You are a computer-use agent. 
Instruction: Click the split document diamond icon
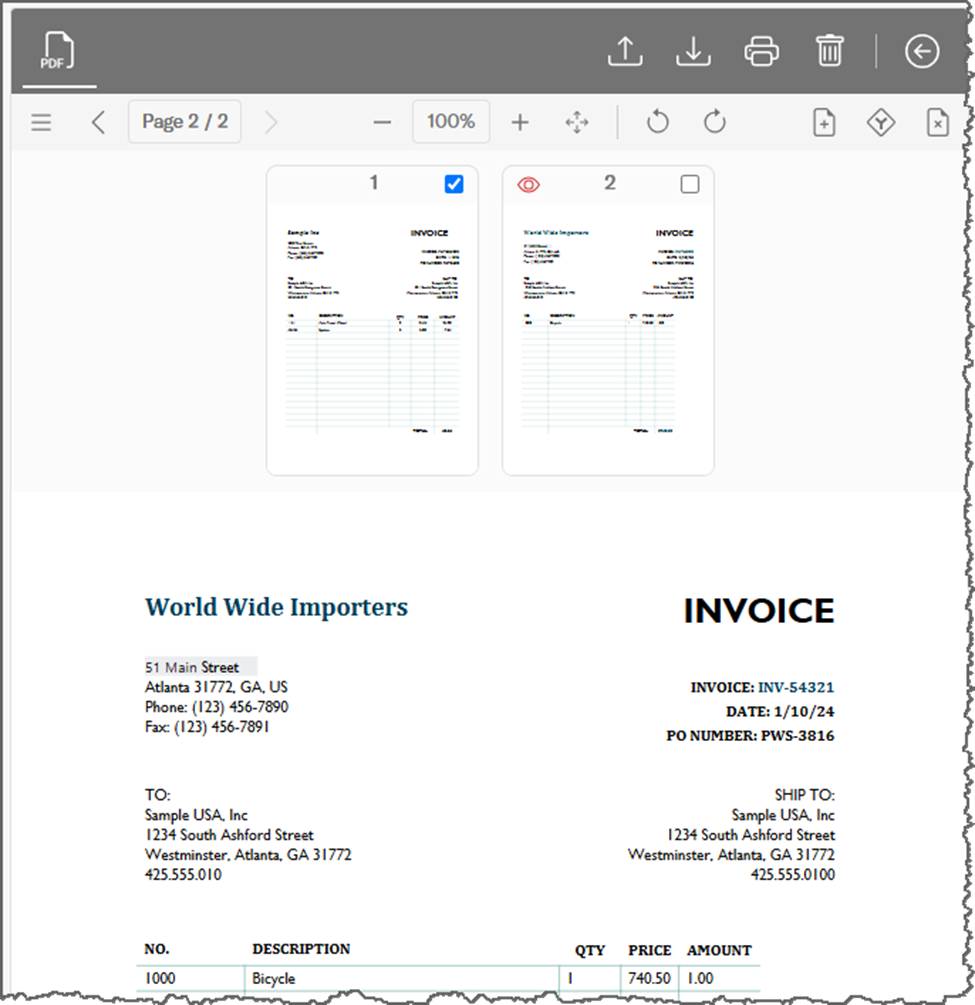881,122
